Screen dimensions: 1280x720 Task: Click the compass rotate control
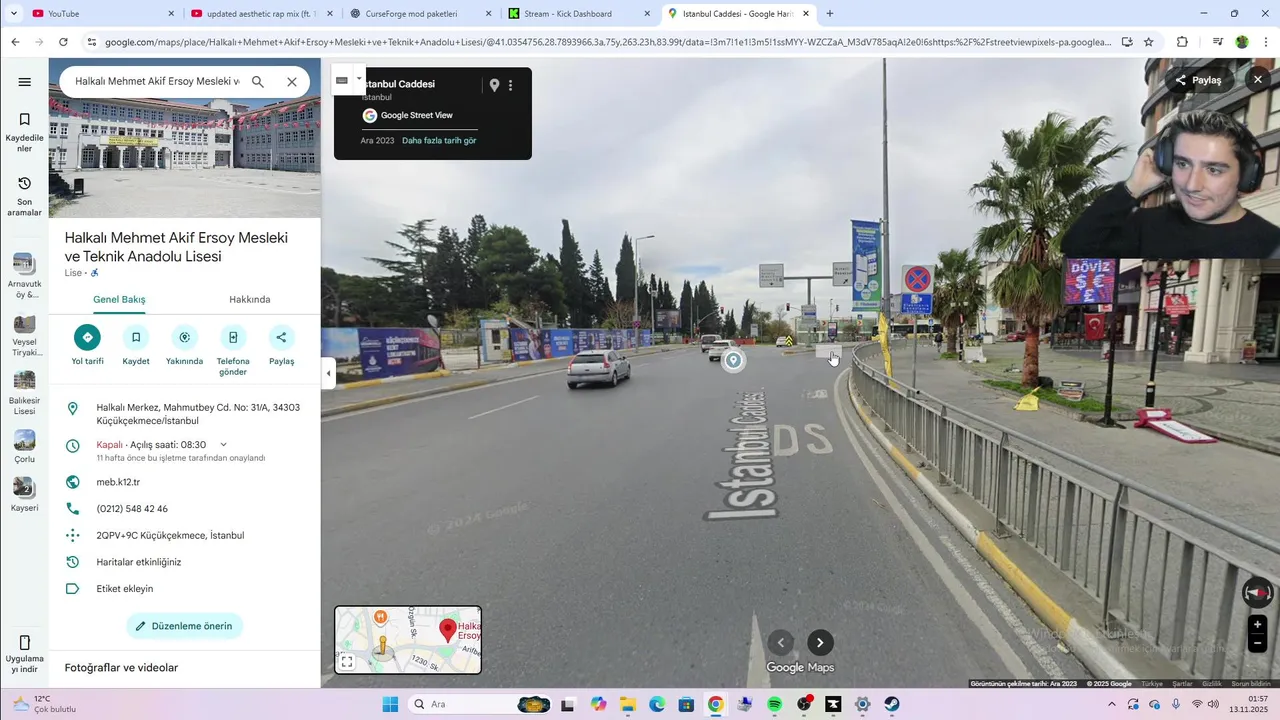(1258, 593)
